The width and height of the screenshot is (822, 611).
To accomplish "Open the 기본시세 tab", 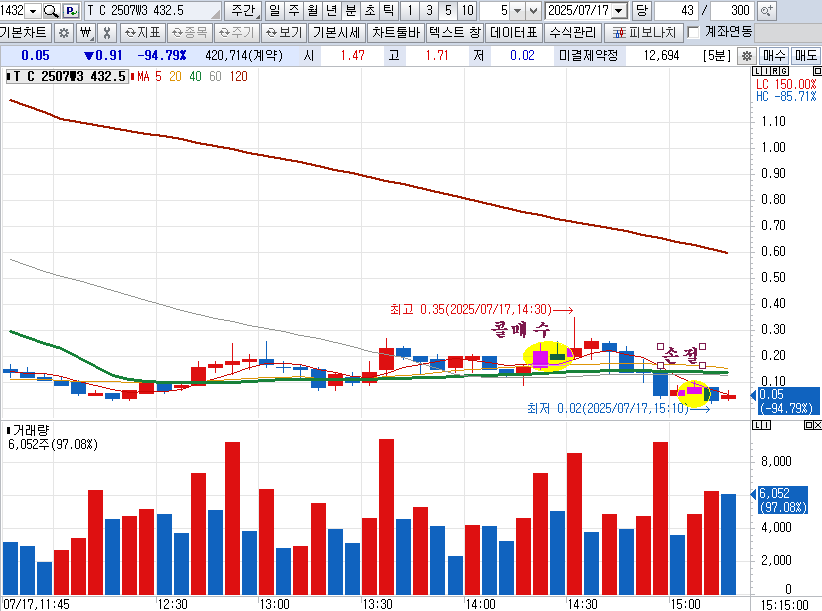I will click(337, 33).
